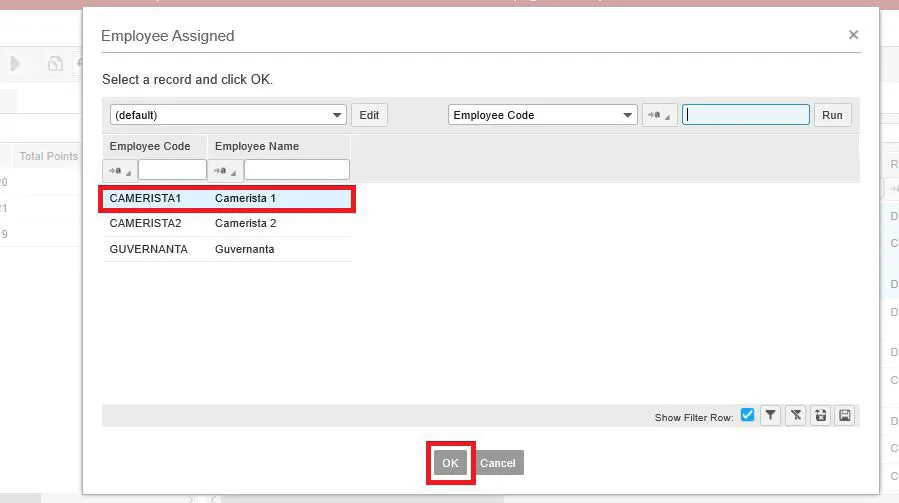899x503 pixels.
Task: Select the GUVERNANTA code cell
Action: [x=148, y=249]
